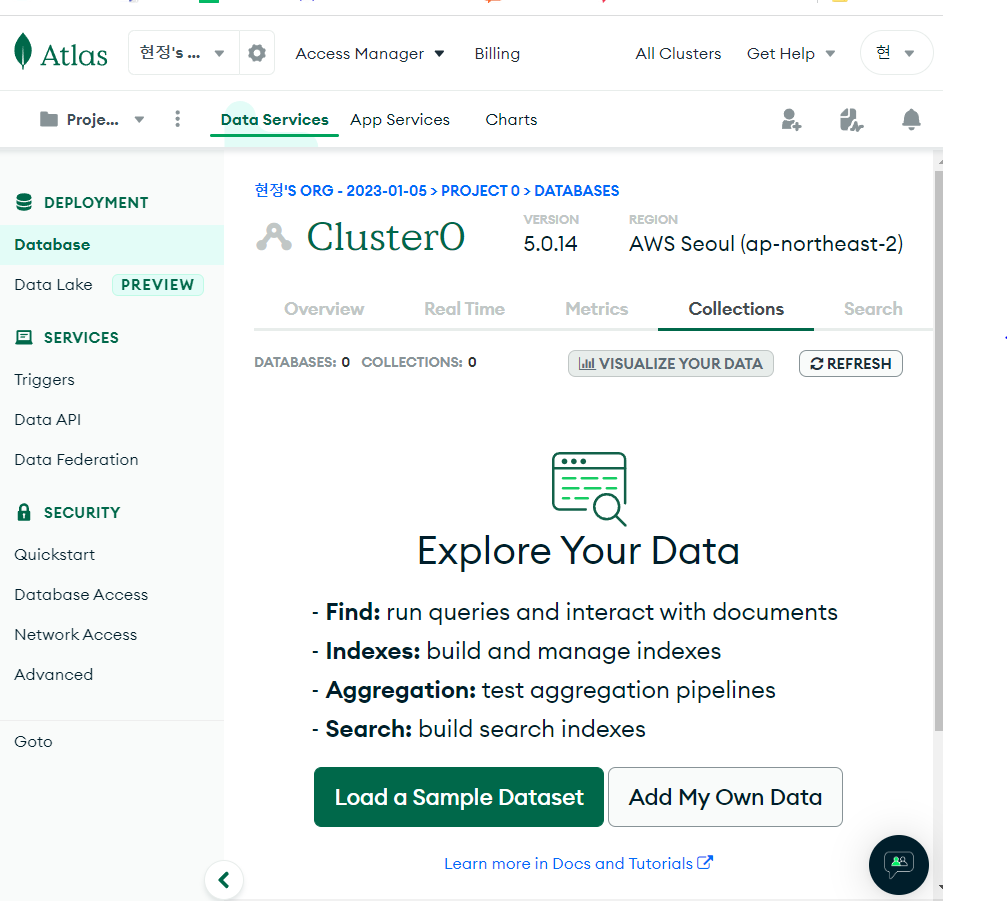Screen dimensions: 1007x901
Task: Click the SERVICES section header
Action: click(81, 338)
